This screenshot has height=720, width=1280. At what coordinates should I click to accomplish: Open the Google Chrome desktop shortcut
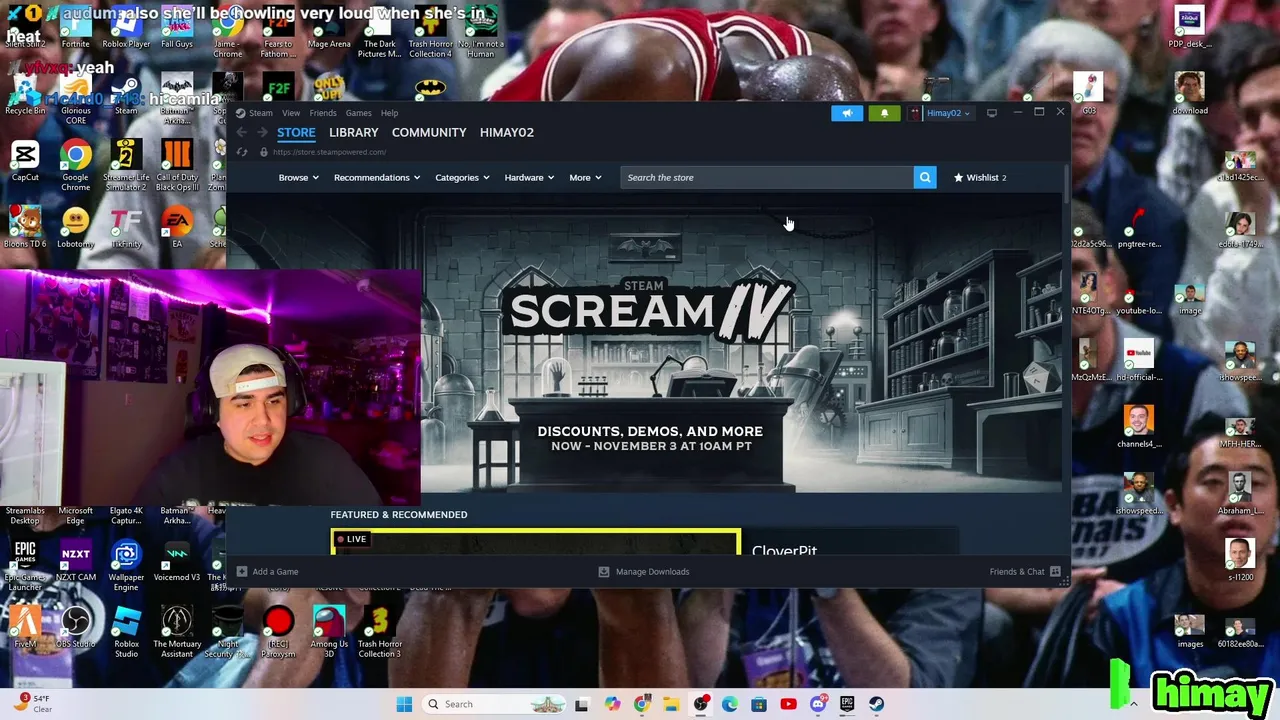coord(75,165)
